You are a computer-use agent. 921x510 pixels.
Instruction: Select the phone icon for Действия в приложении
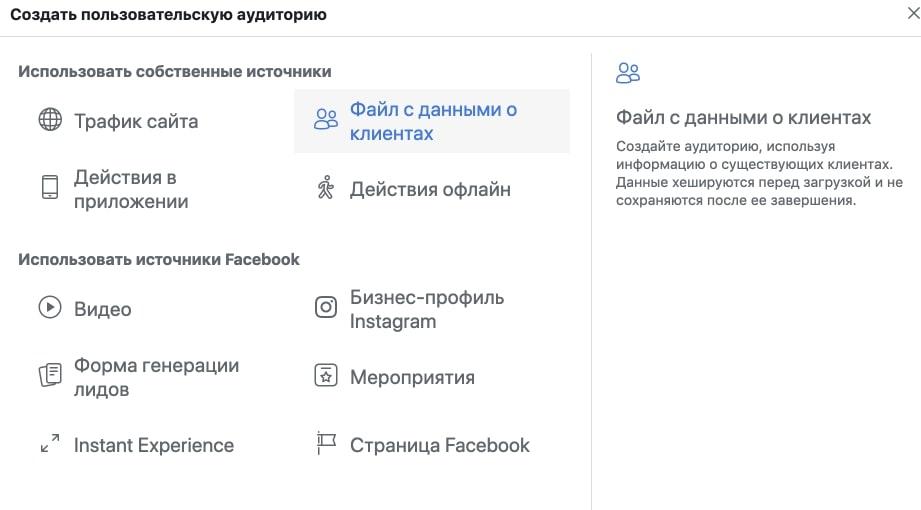pyautogui.click(x=50, y=187)
